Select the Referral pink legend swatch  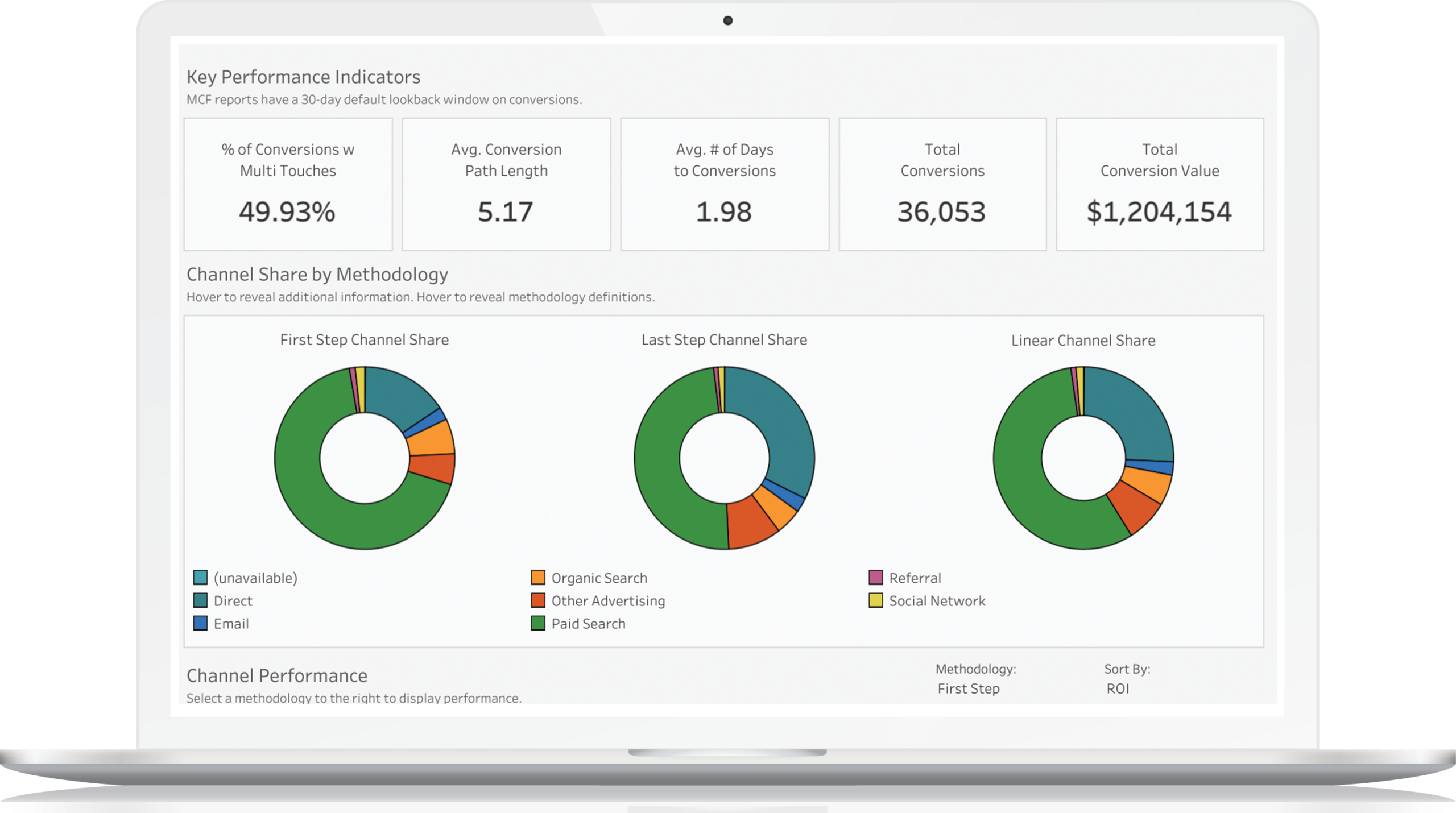pos(875,578)
